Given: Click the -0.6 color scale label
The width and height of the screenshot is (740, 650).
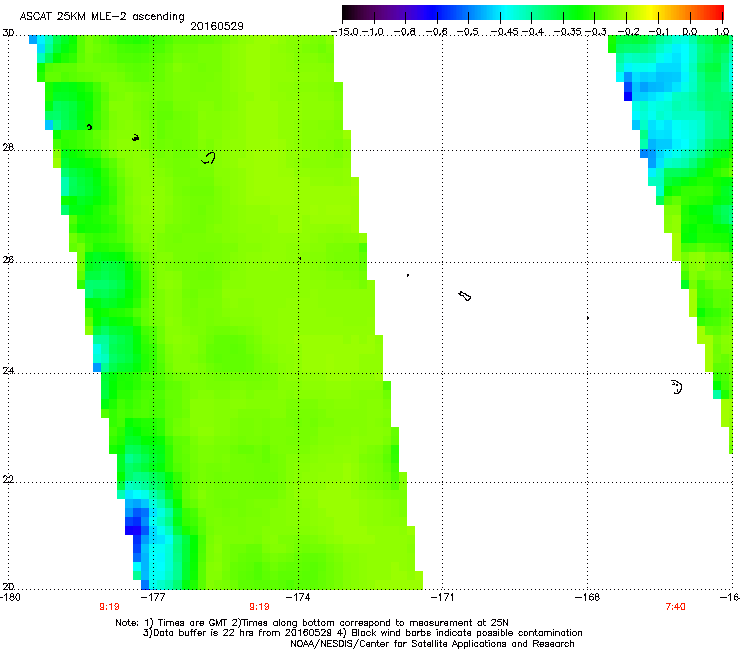Looking at the screenshot, I should point(437,32).
